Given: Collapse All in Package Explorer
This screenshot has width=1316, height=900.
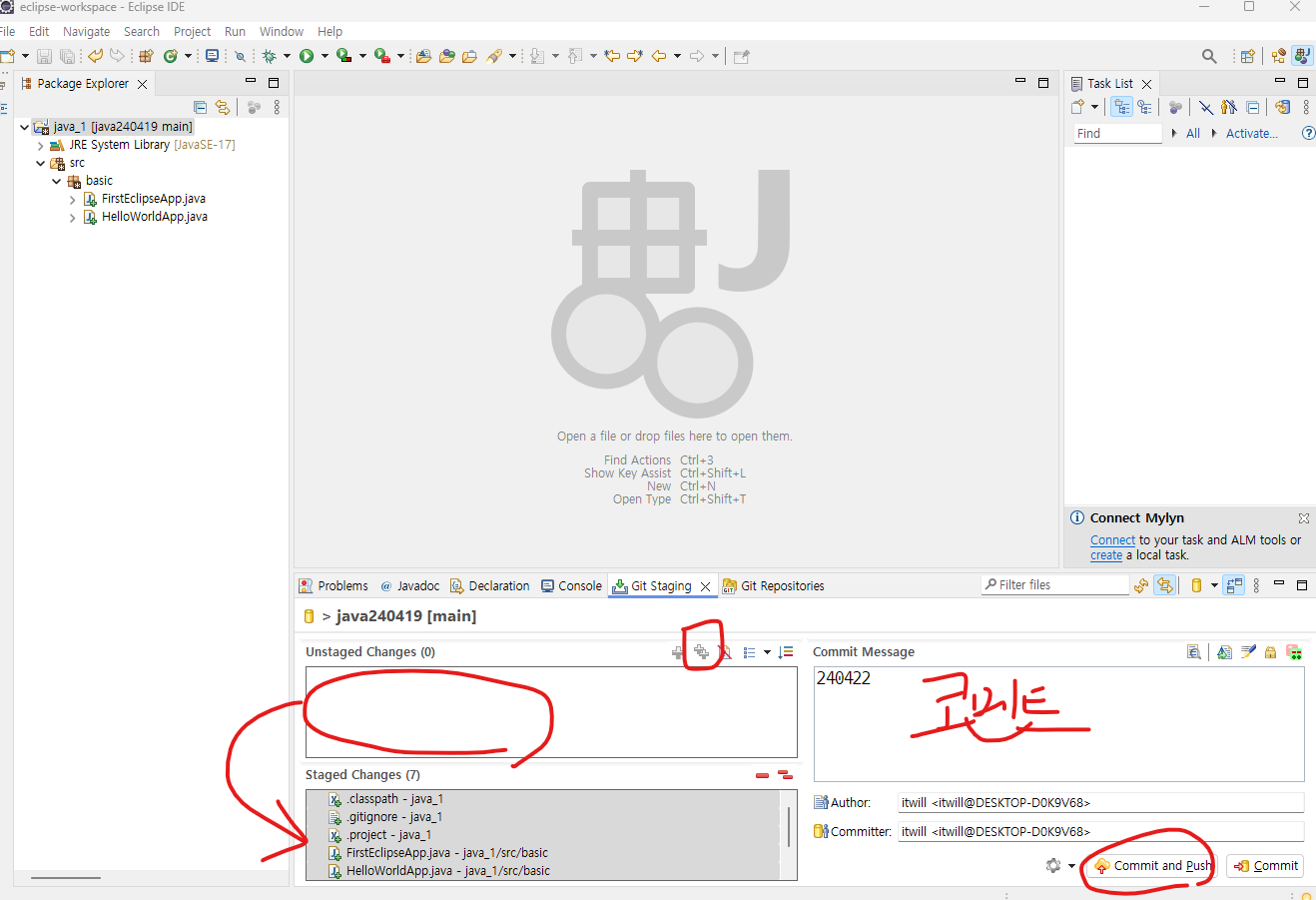Looking at the screenshot, I should click(200, 107).
